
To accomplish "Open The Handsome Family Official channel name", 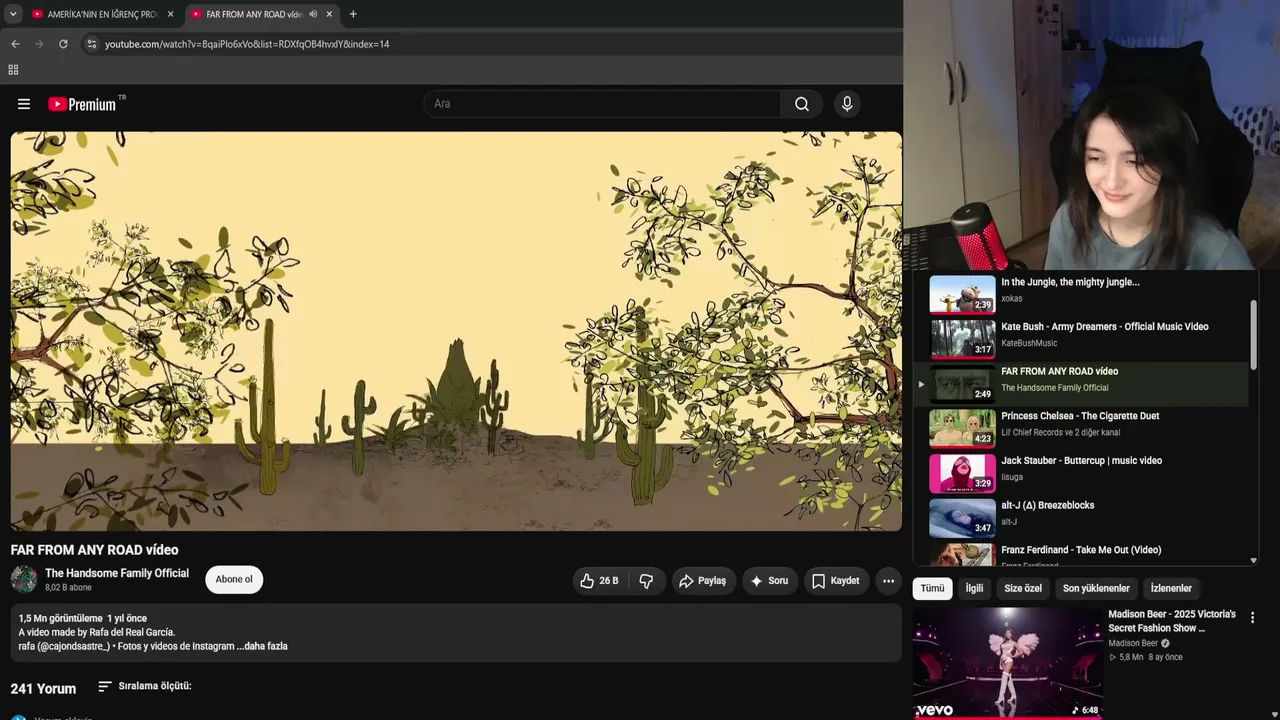I will pyautogui.click(x=117, y=574).
